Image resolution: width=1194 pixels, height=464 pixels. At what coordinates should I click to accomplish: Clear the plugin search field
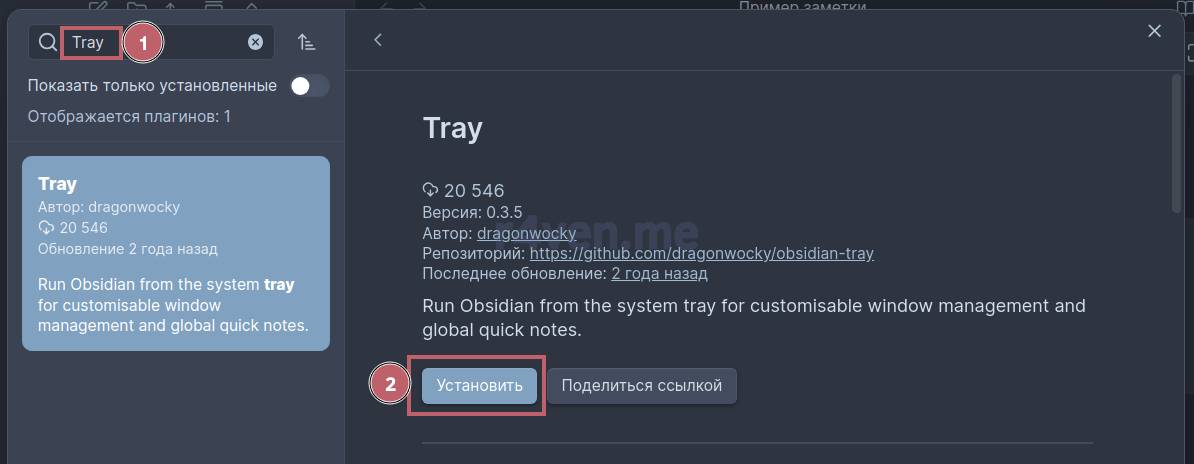(x=255, y=42)
